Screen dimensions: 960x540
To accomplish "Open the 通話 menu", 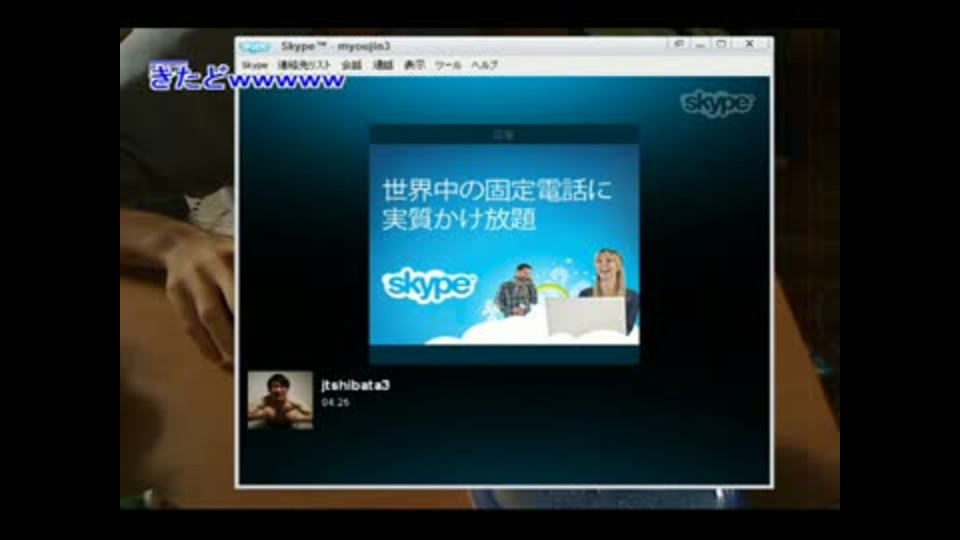I will click(x=383, y=65).
